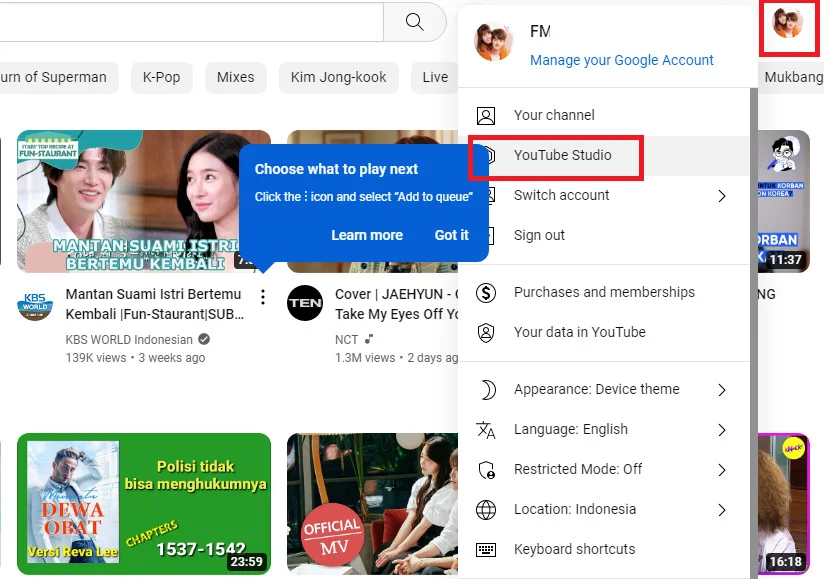Click the Restricted Mode shield icon
Screen dimensions: 824x579
(486, 470)
